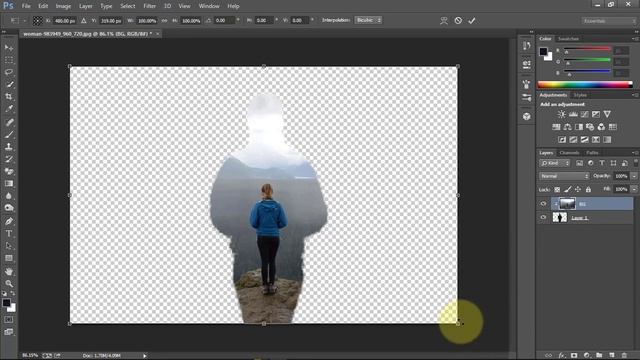
Task: Open the Essentials workspace dropdown
Action: [x=609, y=21]
